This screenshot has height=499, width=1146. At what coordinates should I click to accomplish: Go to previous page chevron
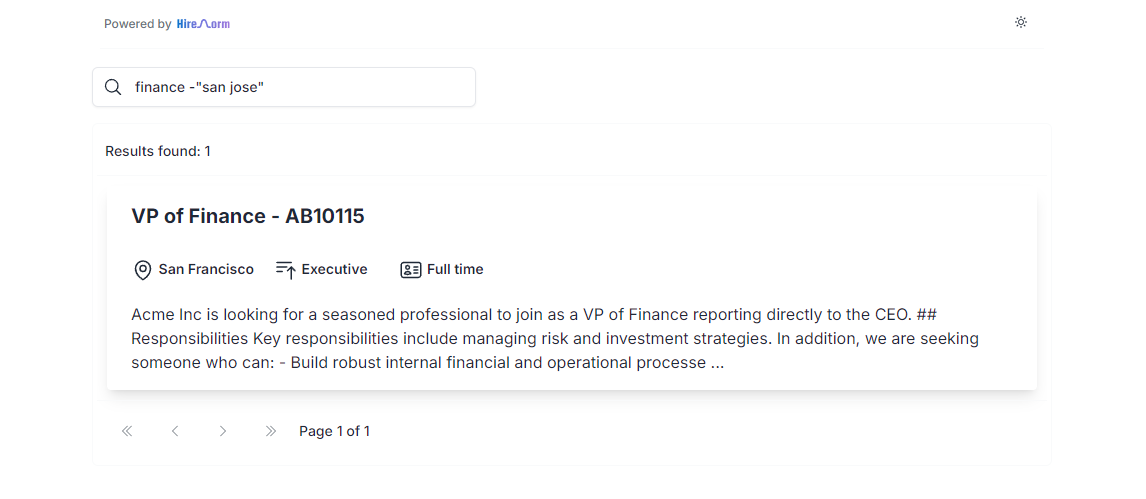[x=175, y=431]
